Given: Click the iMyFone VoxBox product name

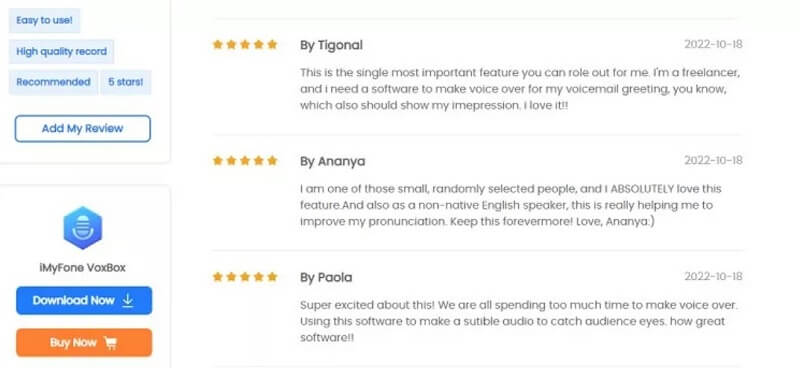Looking at the screenshot, I should click(83, 268).
